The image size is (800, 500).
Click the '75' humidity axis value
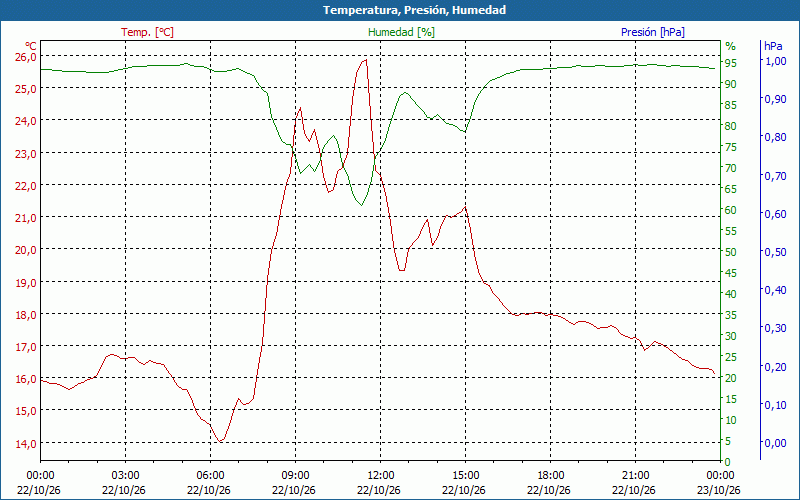click(731, 147)
